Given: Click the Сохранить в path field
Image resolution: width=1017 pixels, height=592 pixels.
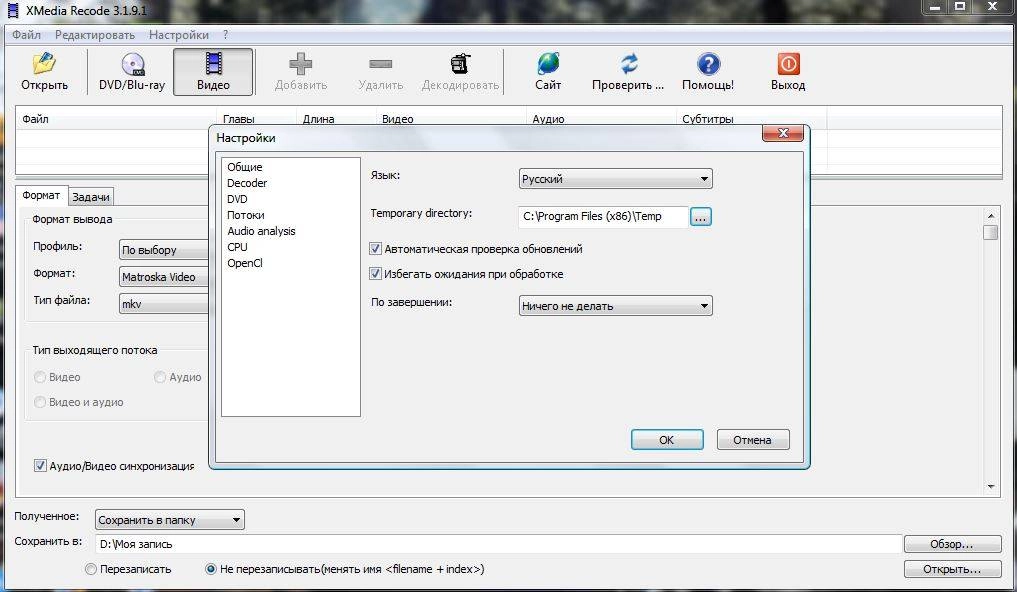Looking at the screenshot, I should [x=498, y=544].
